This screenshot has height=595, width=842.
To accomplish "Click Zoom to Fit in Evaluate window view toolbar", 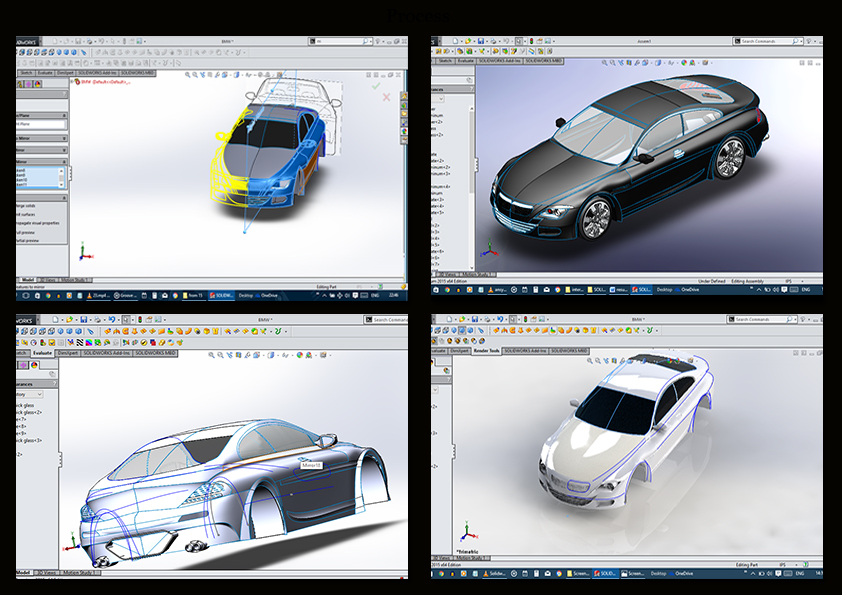I will [x=212, y=355].
